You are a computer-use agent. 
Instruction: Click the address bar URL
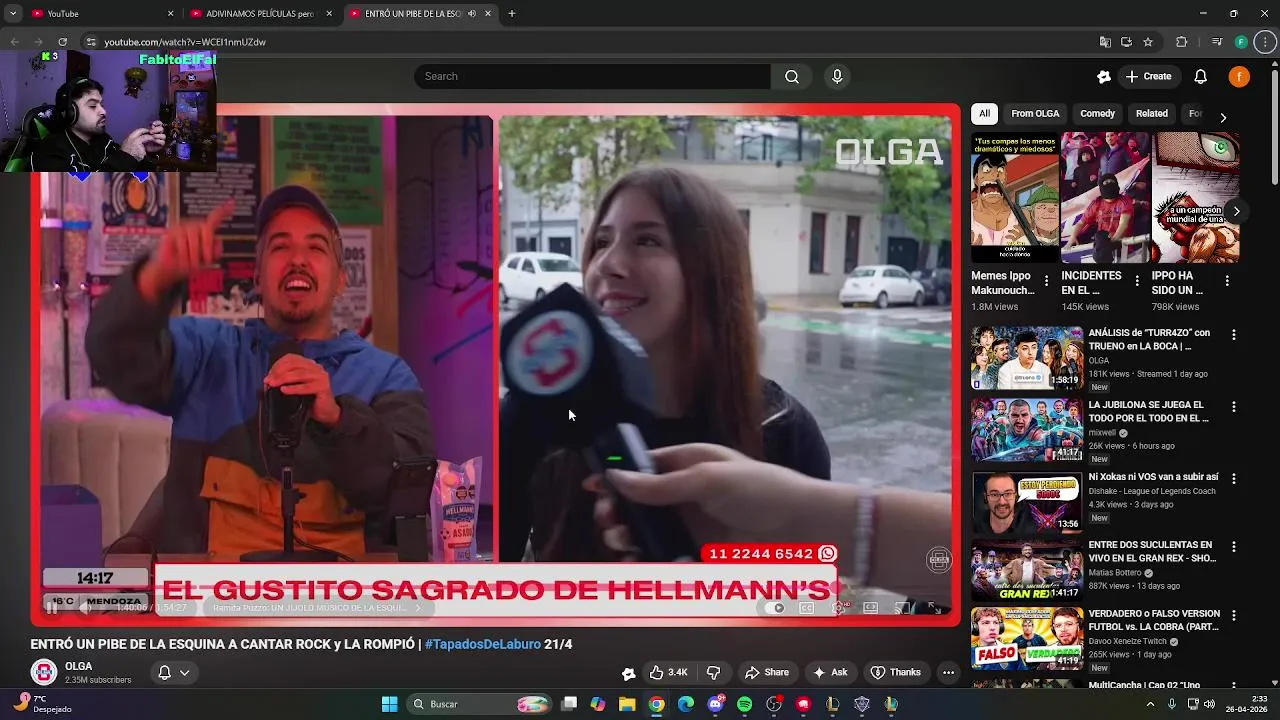tap(185, 42)
